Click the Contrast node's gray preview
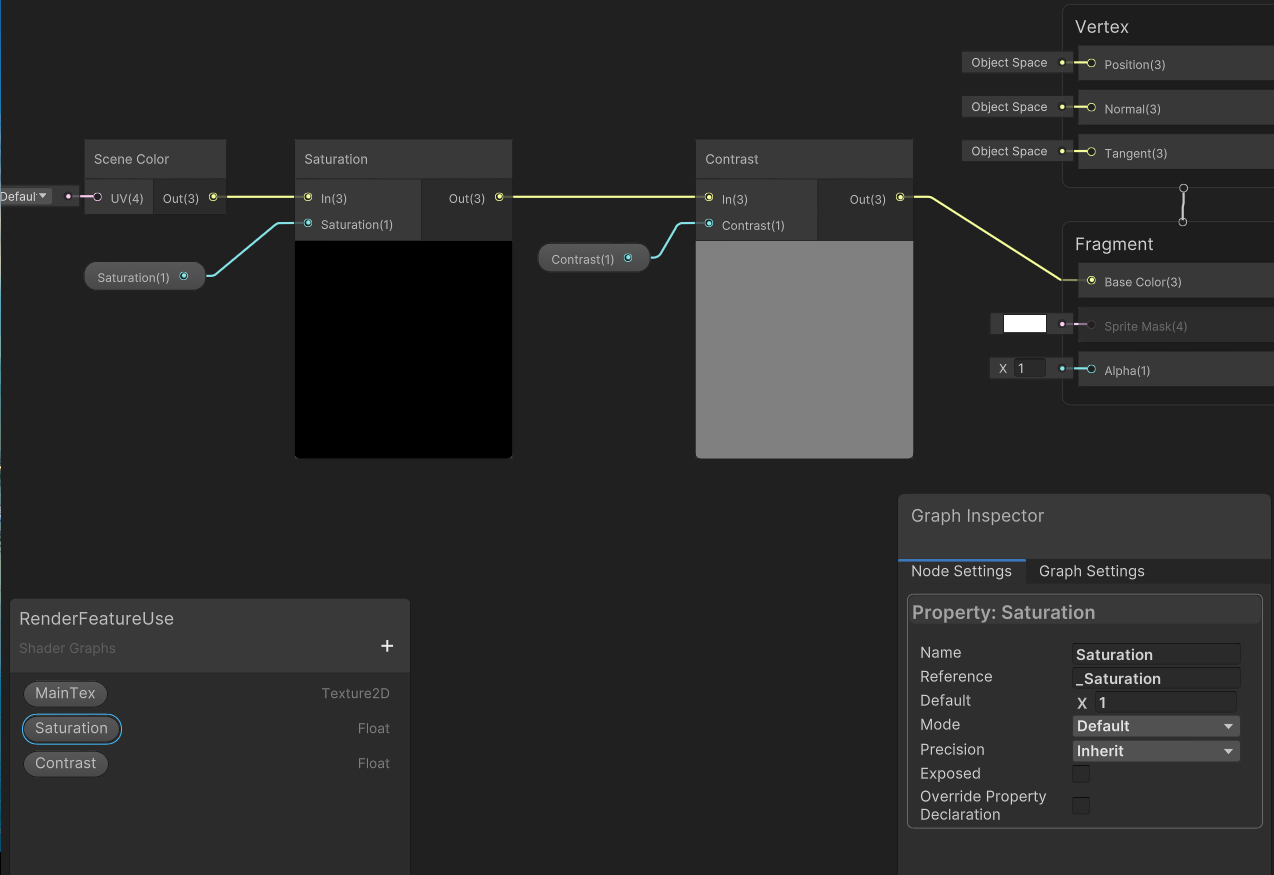The height and width of the screenshot is (875, 1274). tap(804, 349)
